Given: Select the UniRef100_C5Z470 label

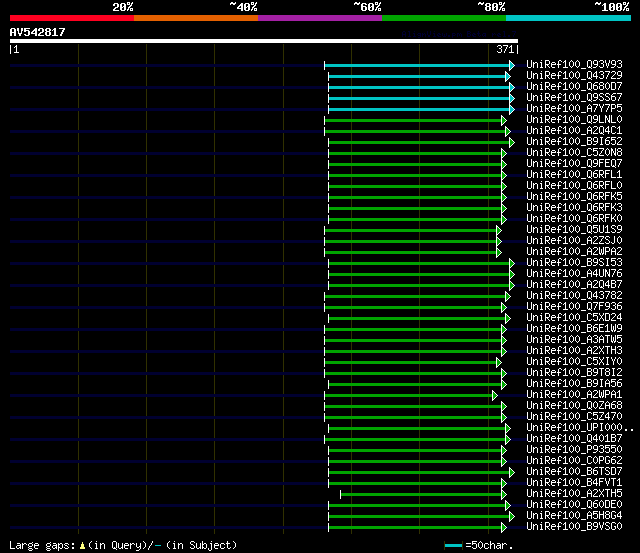Looking at the screenshot, I should tap(574, 417).
